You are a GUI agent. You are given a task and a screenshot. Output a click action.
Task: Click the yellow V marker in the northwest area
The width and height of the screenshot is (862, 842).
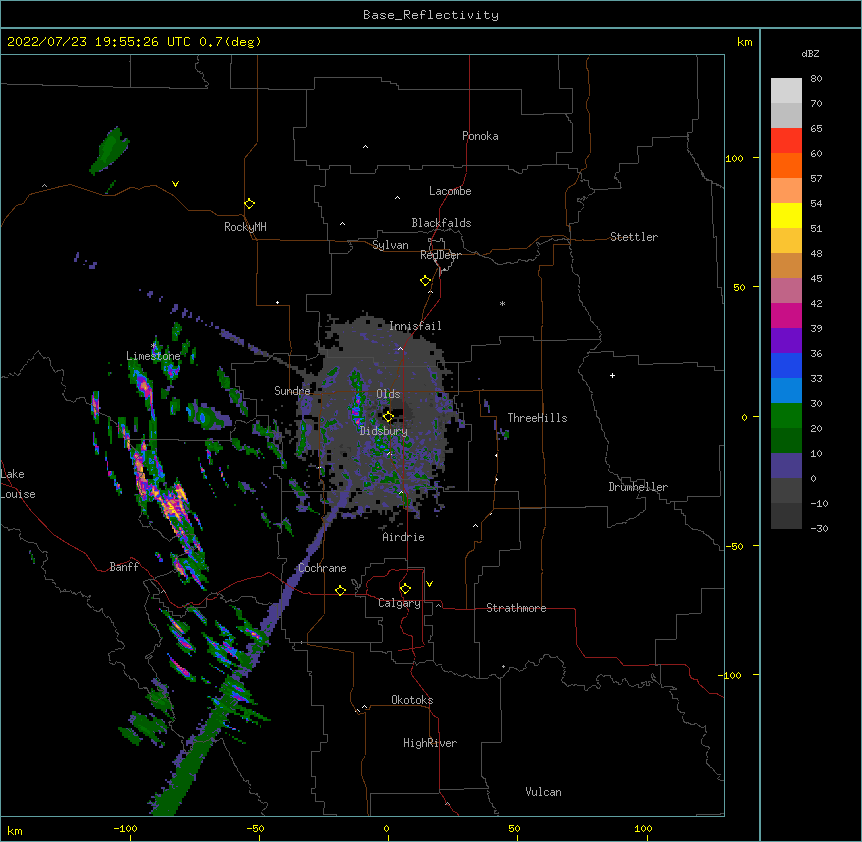(x=175, y=184)
